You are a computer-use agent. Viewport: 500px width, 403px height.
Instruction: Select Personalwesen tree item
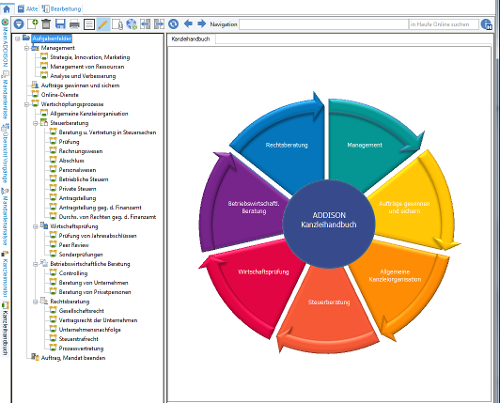pyautogui.click(x=77, y=170)
